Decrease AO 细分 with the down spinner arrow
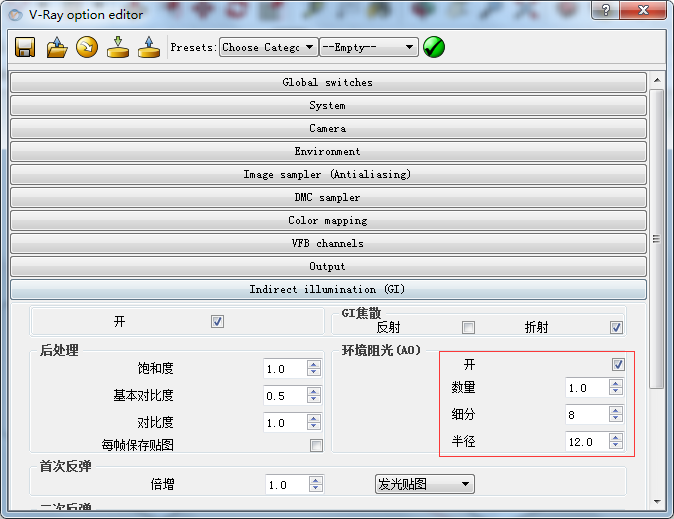Screen dimensions: 674x519 616,419
